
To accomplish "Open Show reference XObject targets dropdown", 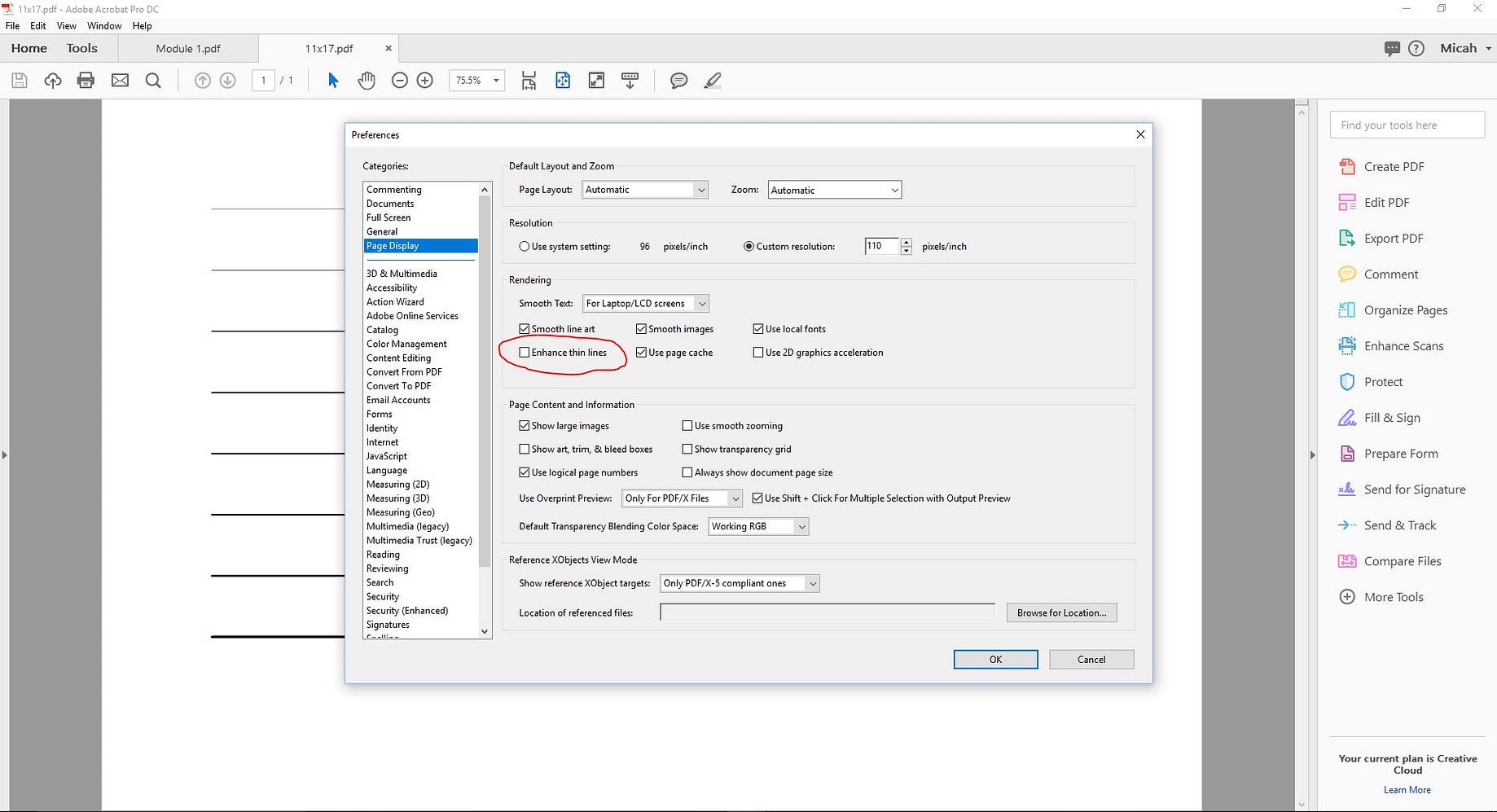I will point(740,584).
